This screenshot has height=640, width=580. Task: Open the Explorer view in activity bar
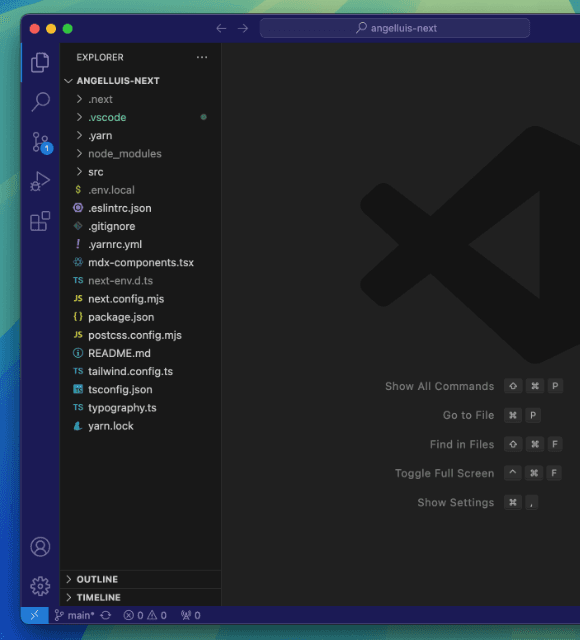click(40, 62)
